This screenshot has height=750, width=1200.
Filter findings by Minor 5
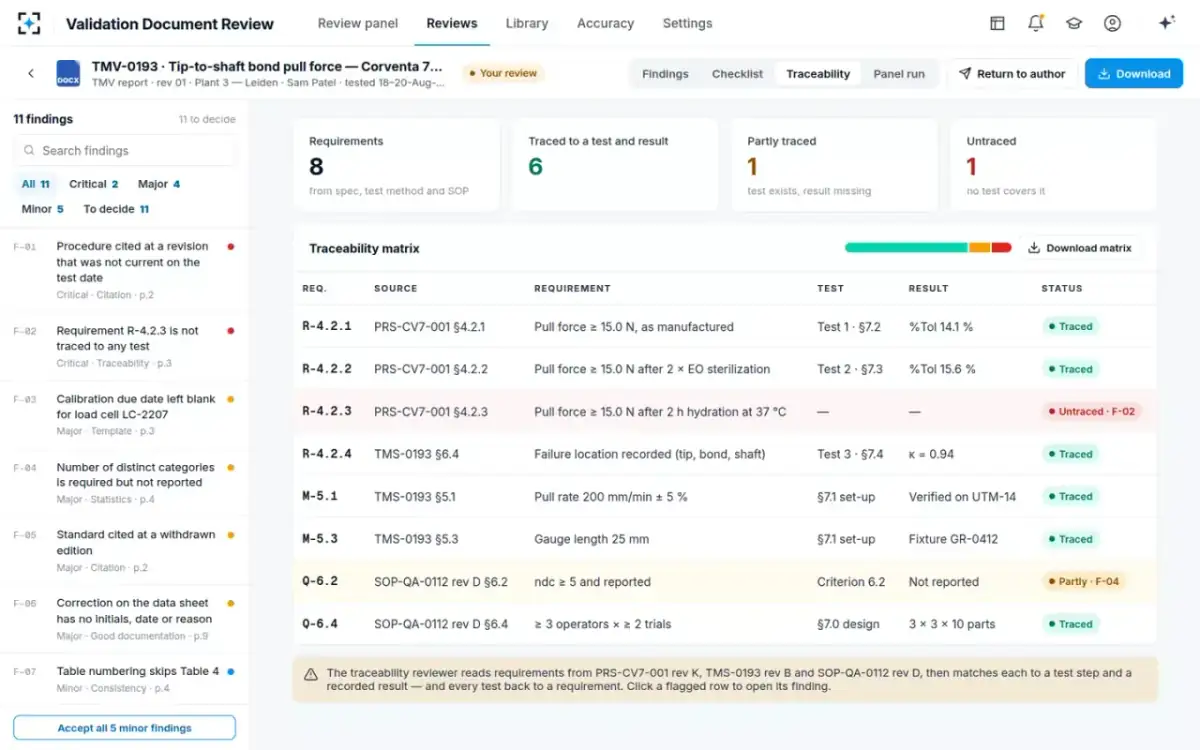point(43,209)
